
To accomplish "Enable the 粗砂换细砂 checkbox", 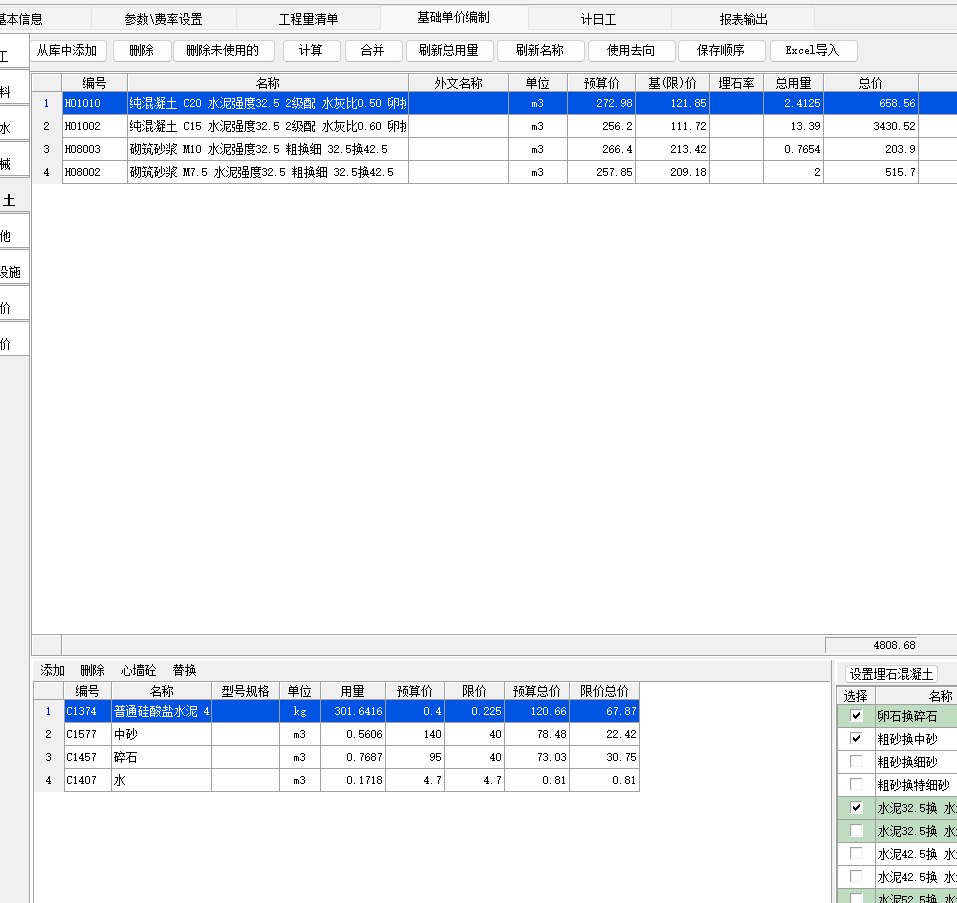I will [x=856, y=762].
